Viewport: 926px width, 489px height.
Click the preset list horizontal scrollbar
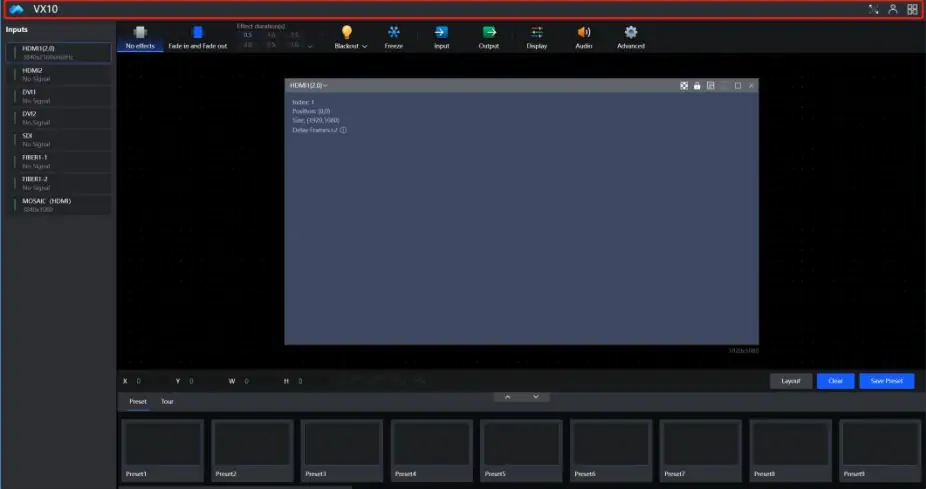point(235,487)
